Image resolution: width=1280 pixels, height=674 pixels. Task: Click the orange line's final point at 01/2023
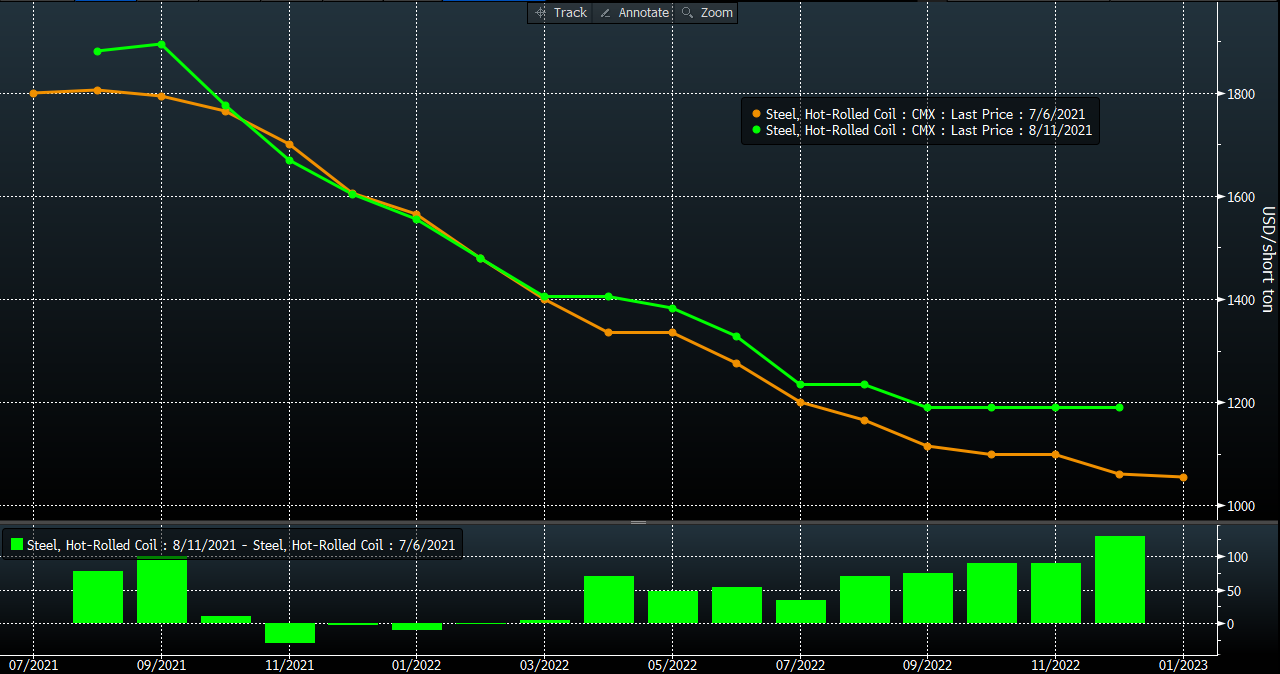pyautogui.click(x=1183, y=477)
